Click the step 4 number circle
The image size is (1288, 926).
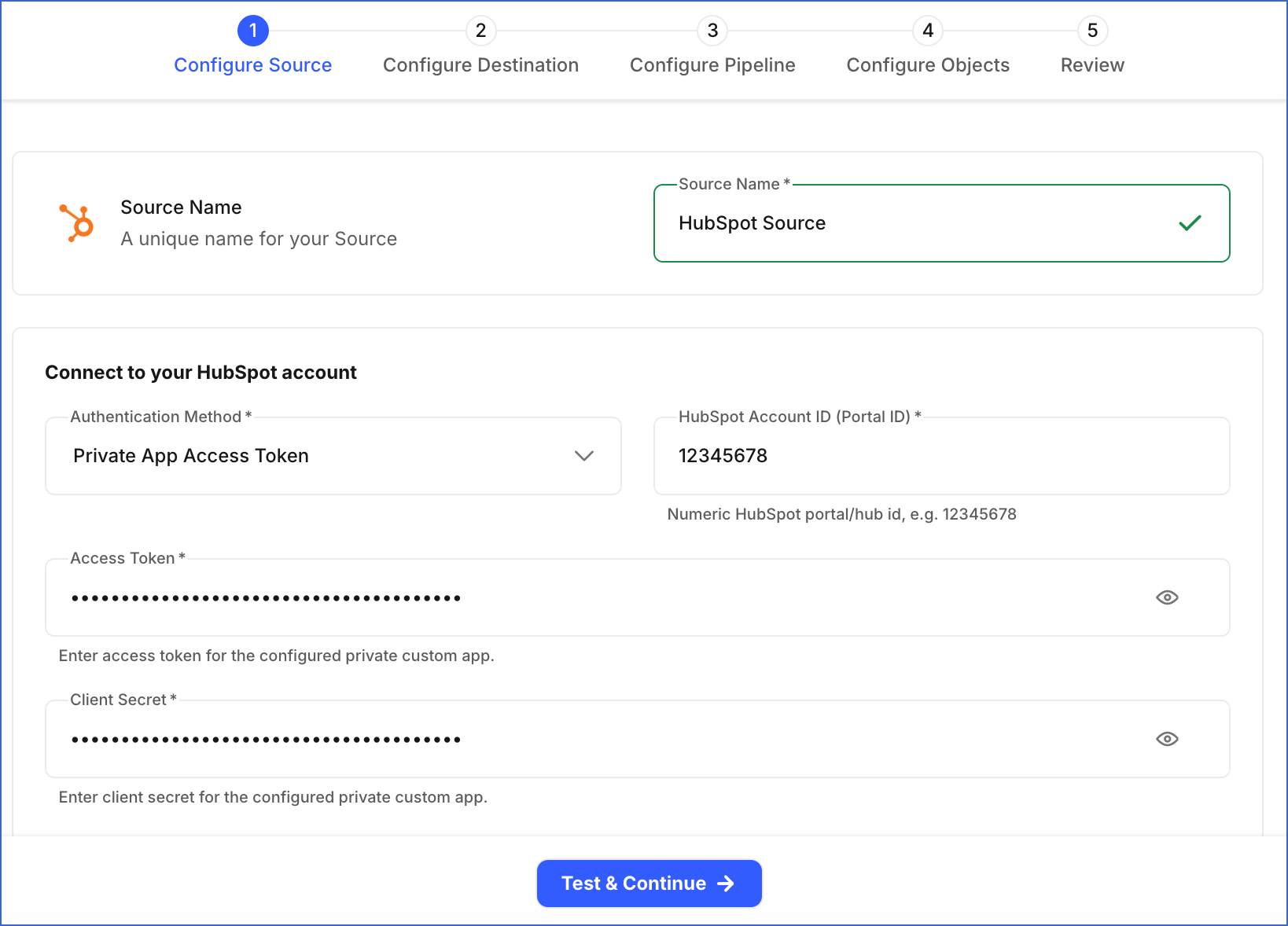928,31
